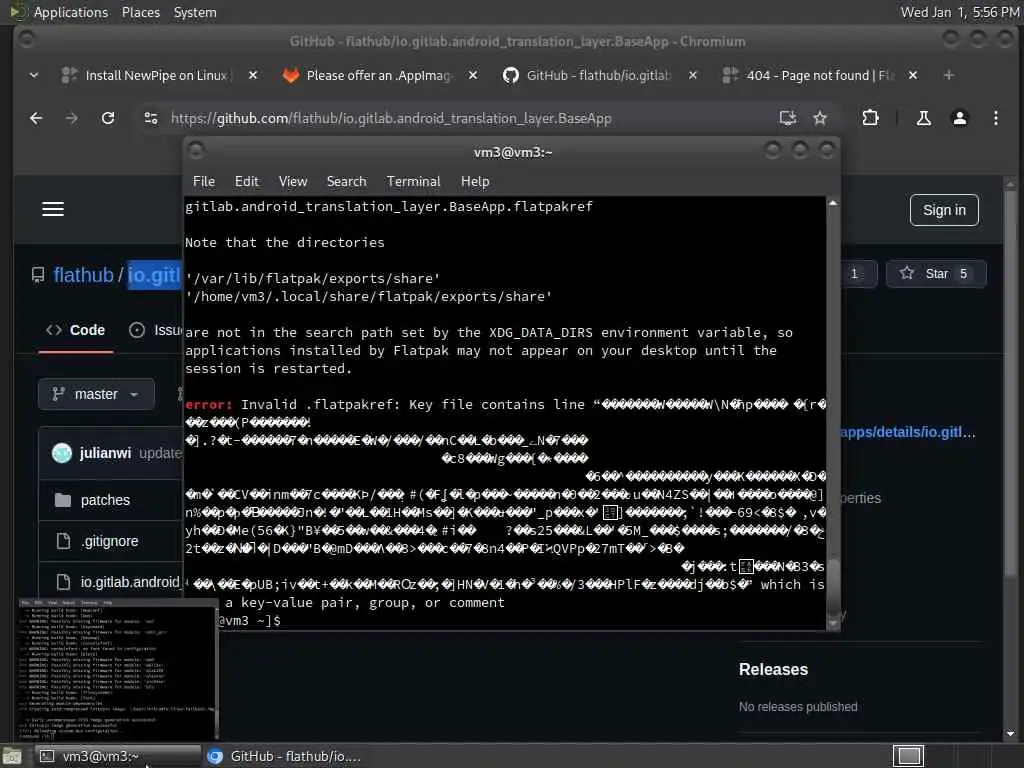The image size is (1024, 768).
Task: Open Chromium three-dot menu
Action: point(995,118)
